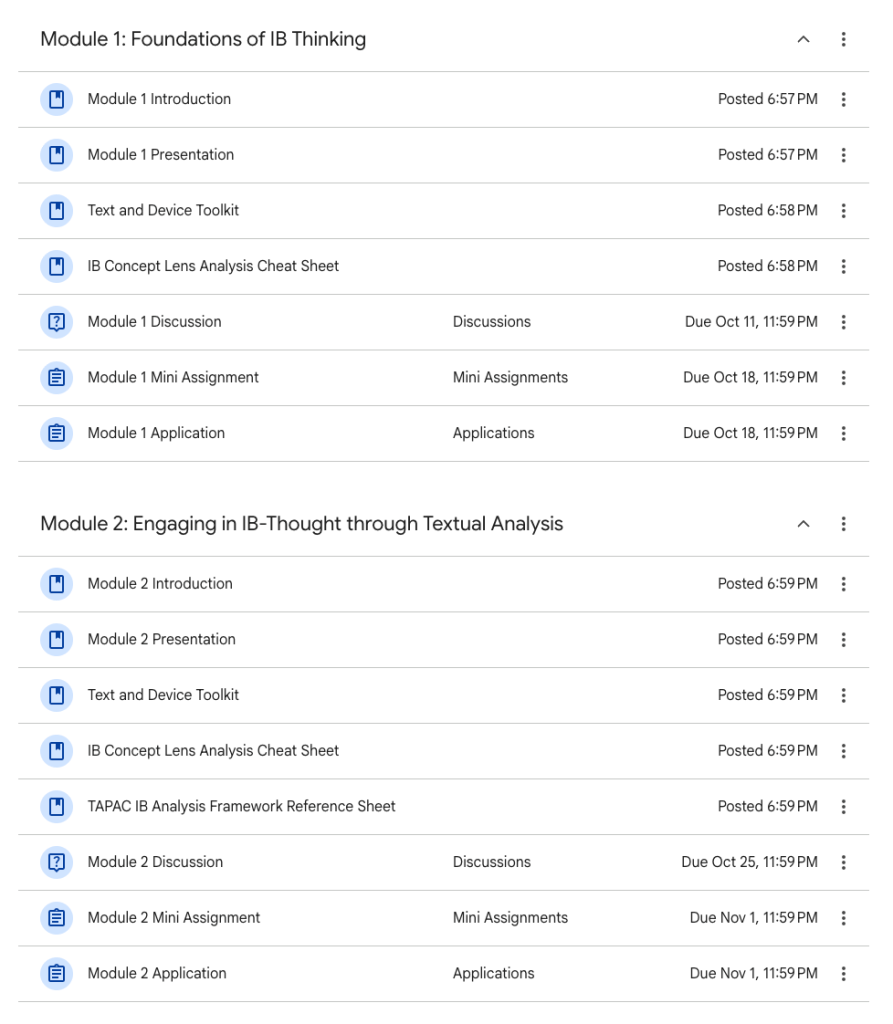Image resolution: width=893 pixels, height=1024 pixels.
Task: Open three-dot menu for Module 2 Application
Action: coord(843,973)
